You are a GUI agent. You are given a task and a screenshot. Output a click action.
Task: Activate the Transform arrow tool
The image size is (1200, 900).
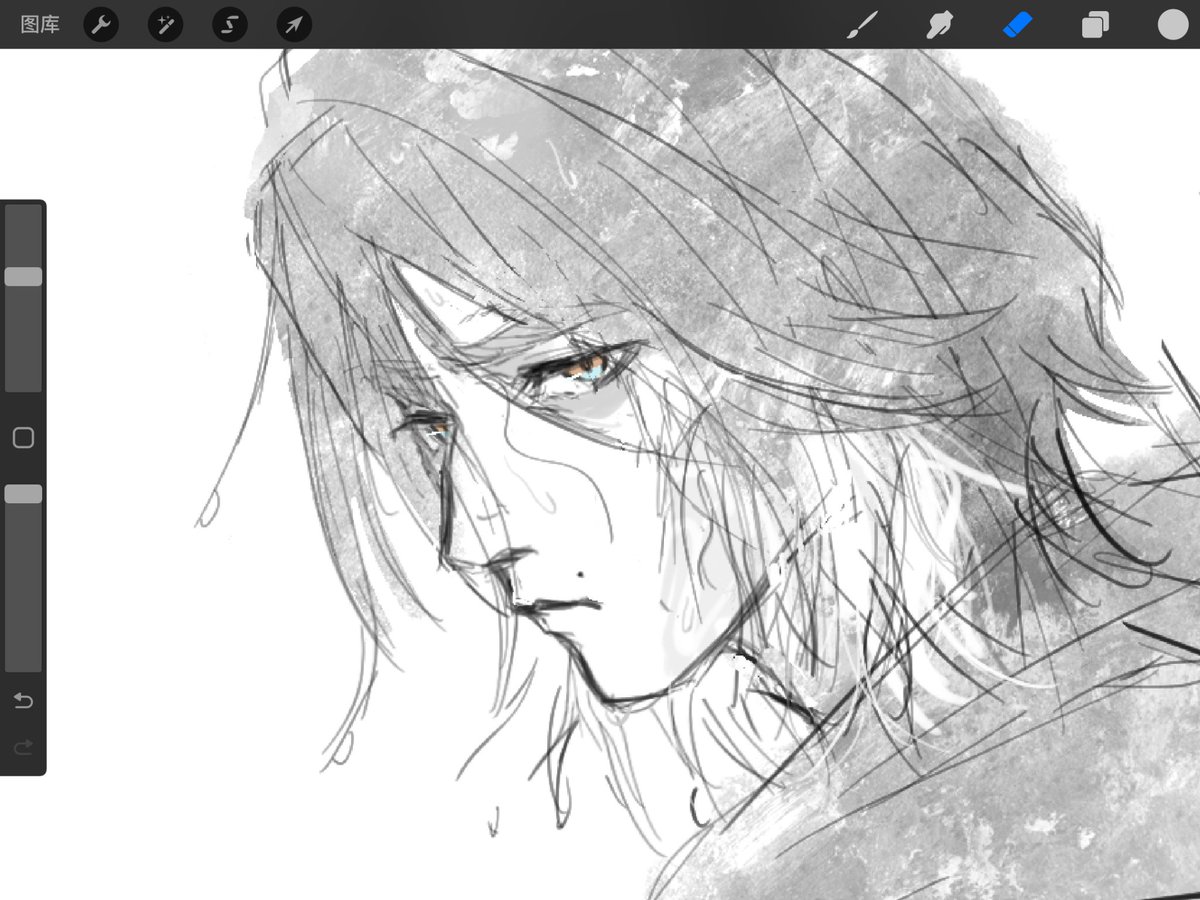[x=294, y=24]
